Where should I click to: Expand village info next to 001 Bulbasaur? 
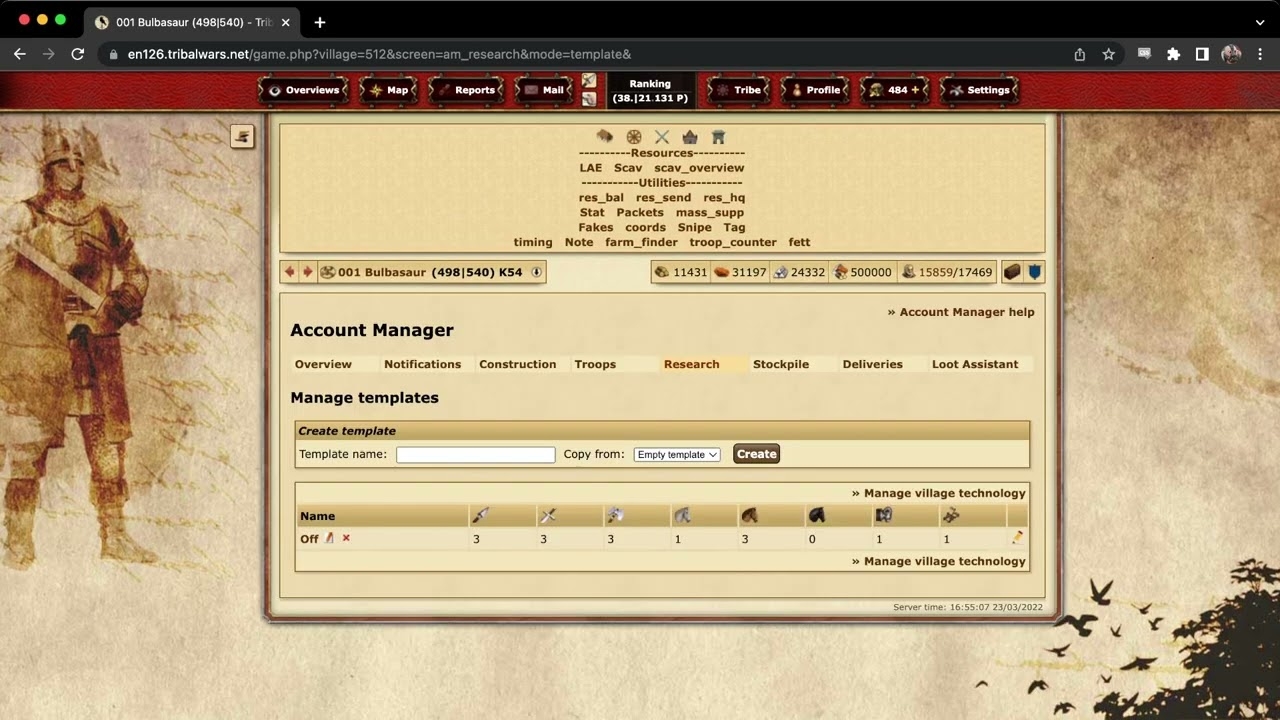[537, 271]
